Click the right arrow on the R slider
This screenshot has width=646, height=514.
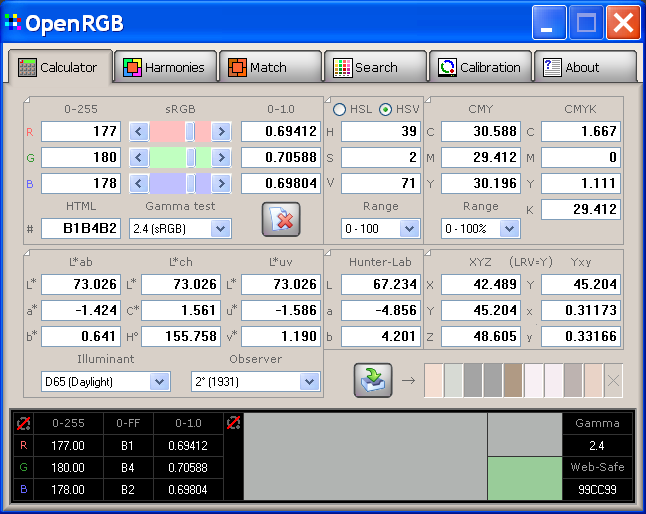(x=221, y=131)
